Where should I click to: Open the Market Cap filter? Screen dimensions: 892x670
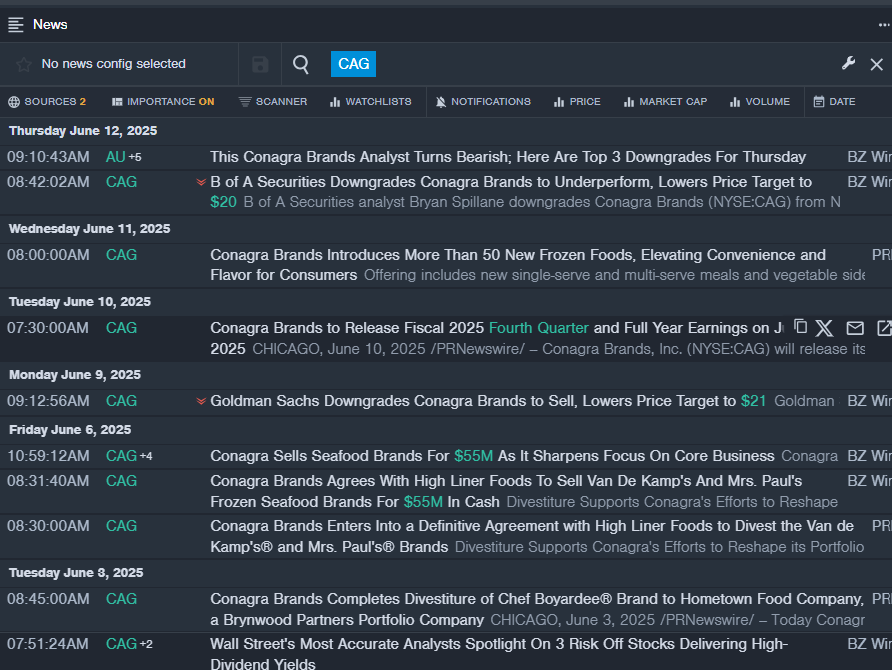665,102
